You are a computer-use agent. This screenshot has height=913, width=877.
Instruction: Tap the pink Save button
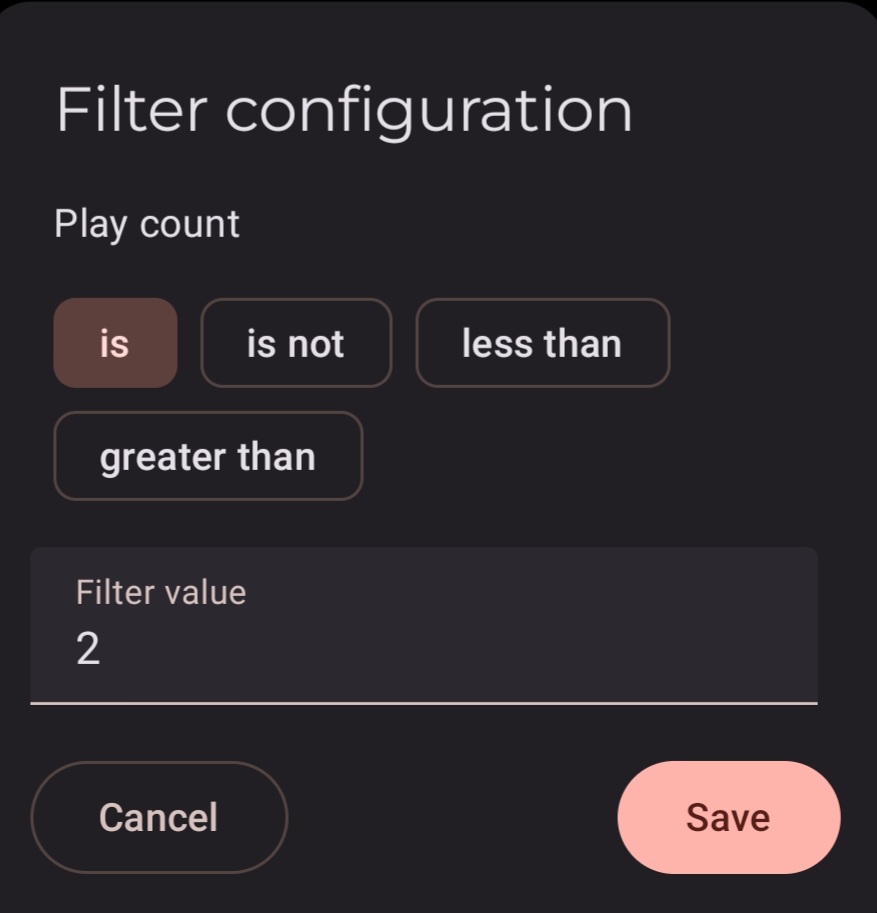coord(729,817)
